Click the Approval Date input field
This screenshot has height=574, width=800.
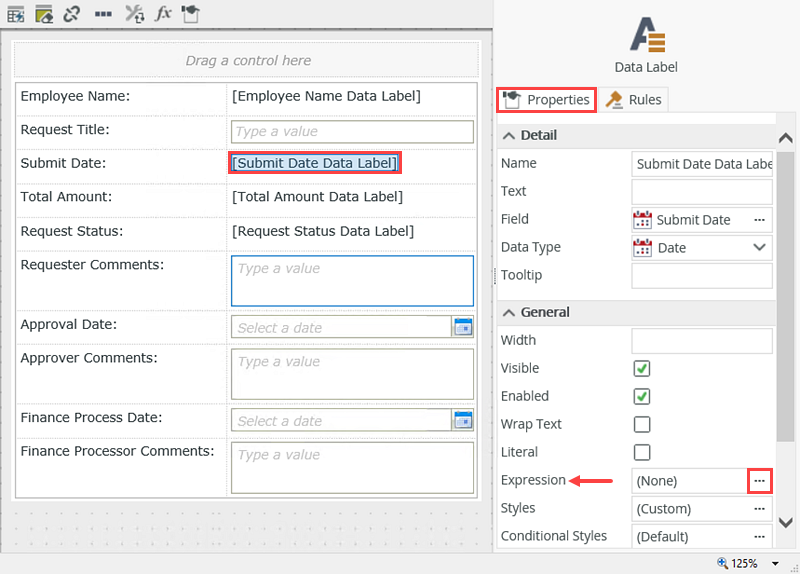point(341,327)
